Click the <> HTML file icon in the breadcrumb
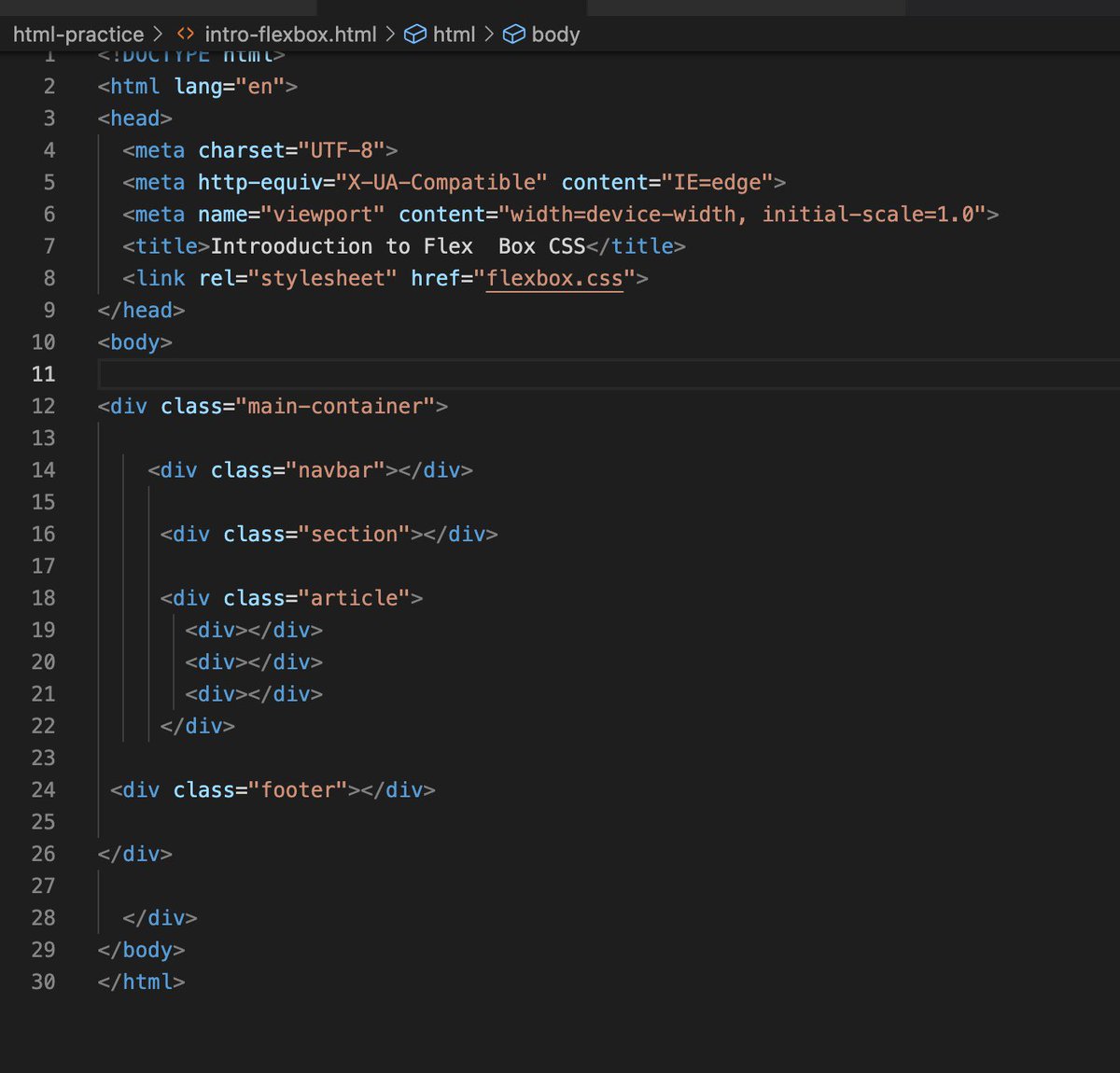Screen dimensions: 1120x1073 [184, 34]
